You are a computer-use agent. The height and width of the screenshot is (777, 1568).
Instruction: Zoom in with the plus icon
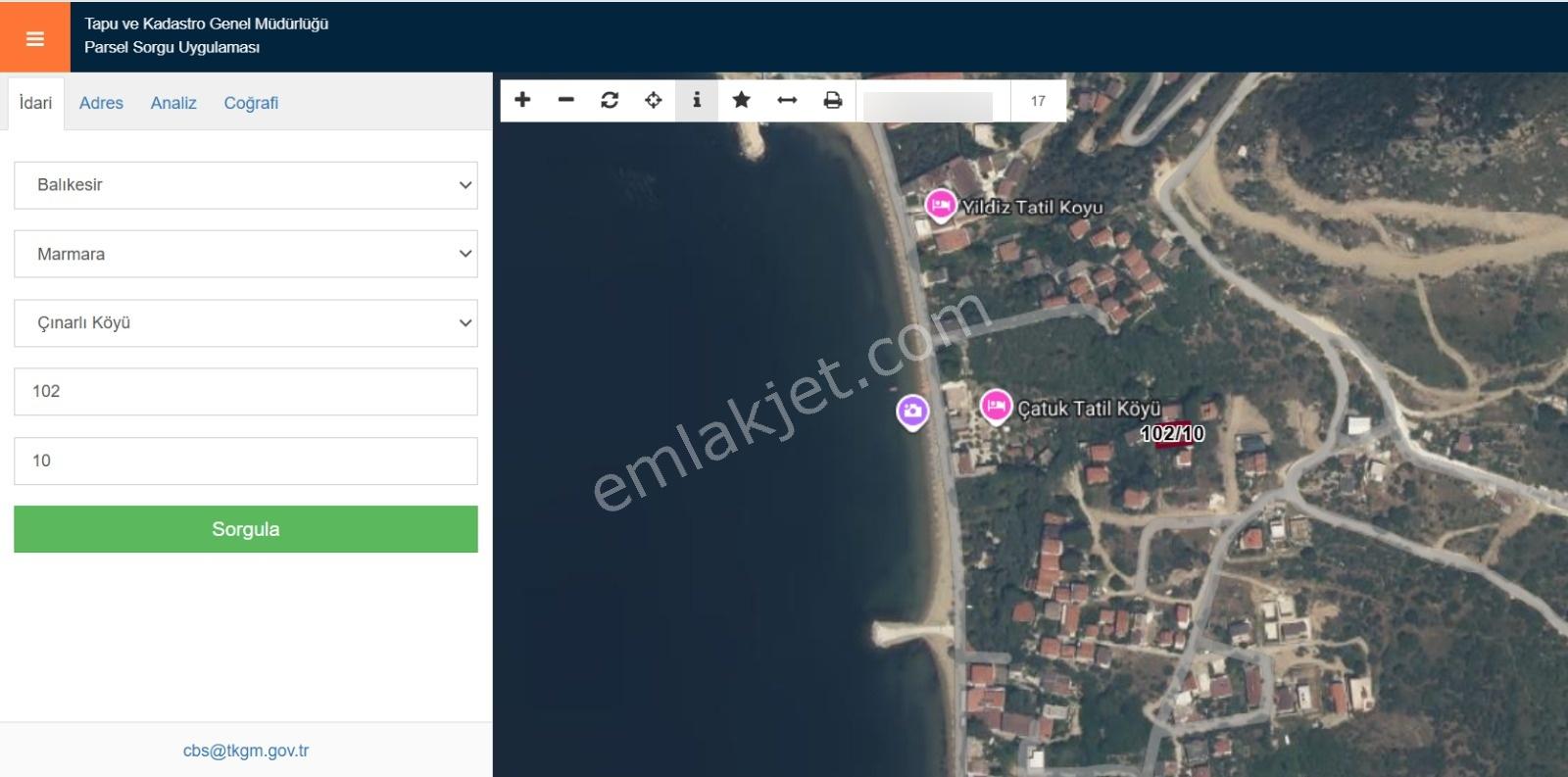[522, 100]
